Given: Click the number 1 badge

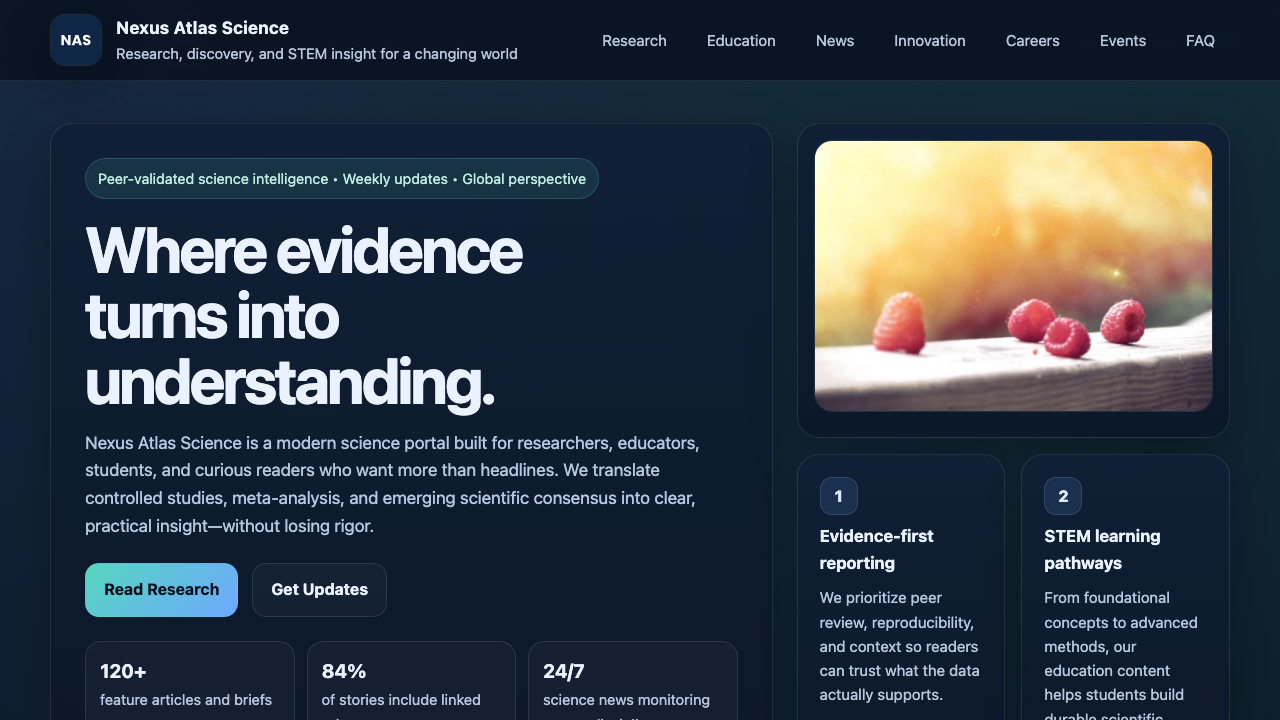Looking at the screenshot, I should (838, 496).
